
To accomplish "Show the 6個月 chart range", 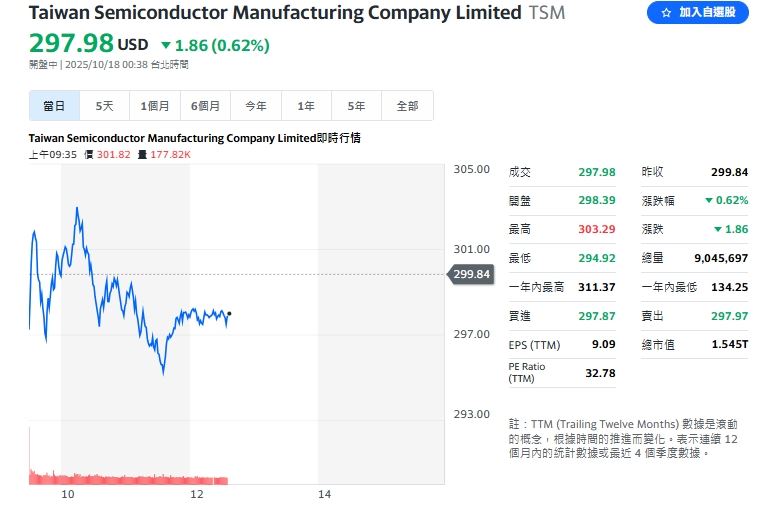I will coord(205,105).
